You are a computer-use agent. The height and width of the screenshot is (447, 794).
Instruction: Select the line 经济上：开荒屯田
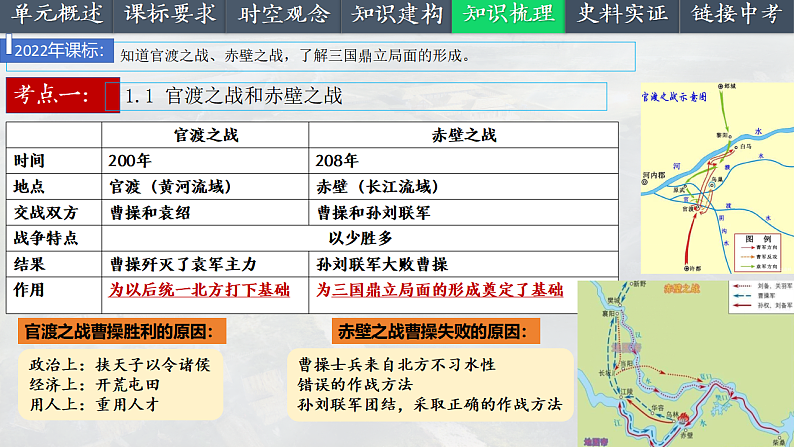coord(94,385)
